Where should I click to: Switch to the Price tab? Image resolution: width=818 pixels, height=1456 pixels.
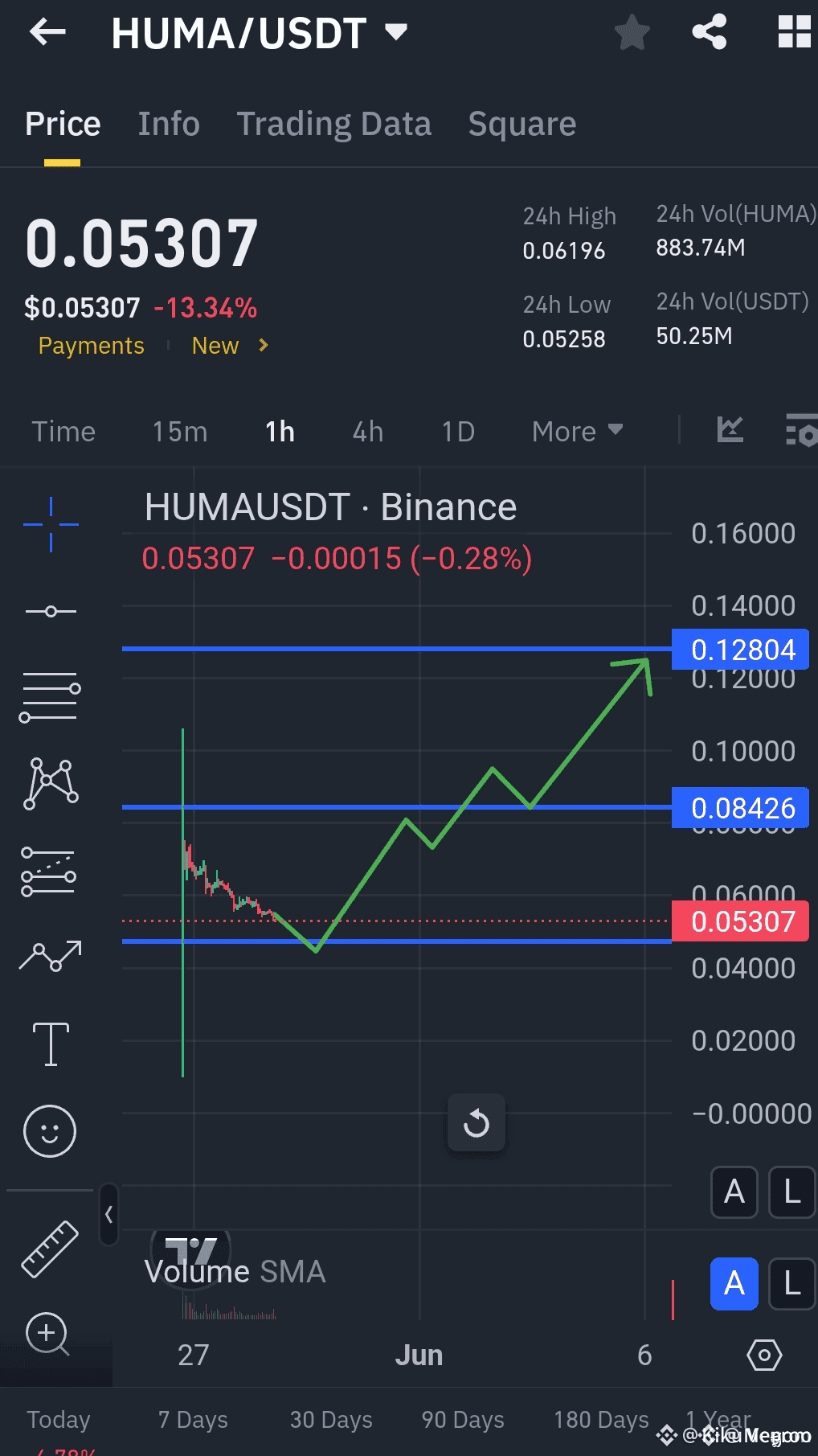(x=63, y=124)
